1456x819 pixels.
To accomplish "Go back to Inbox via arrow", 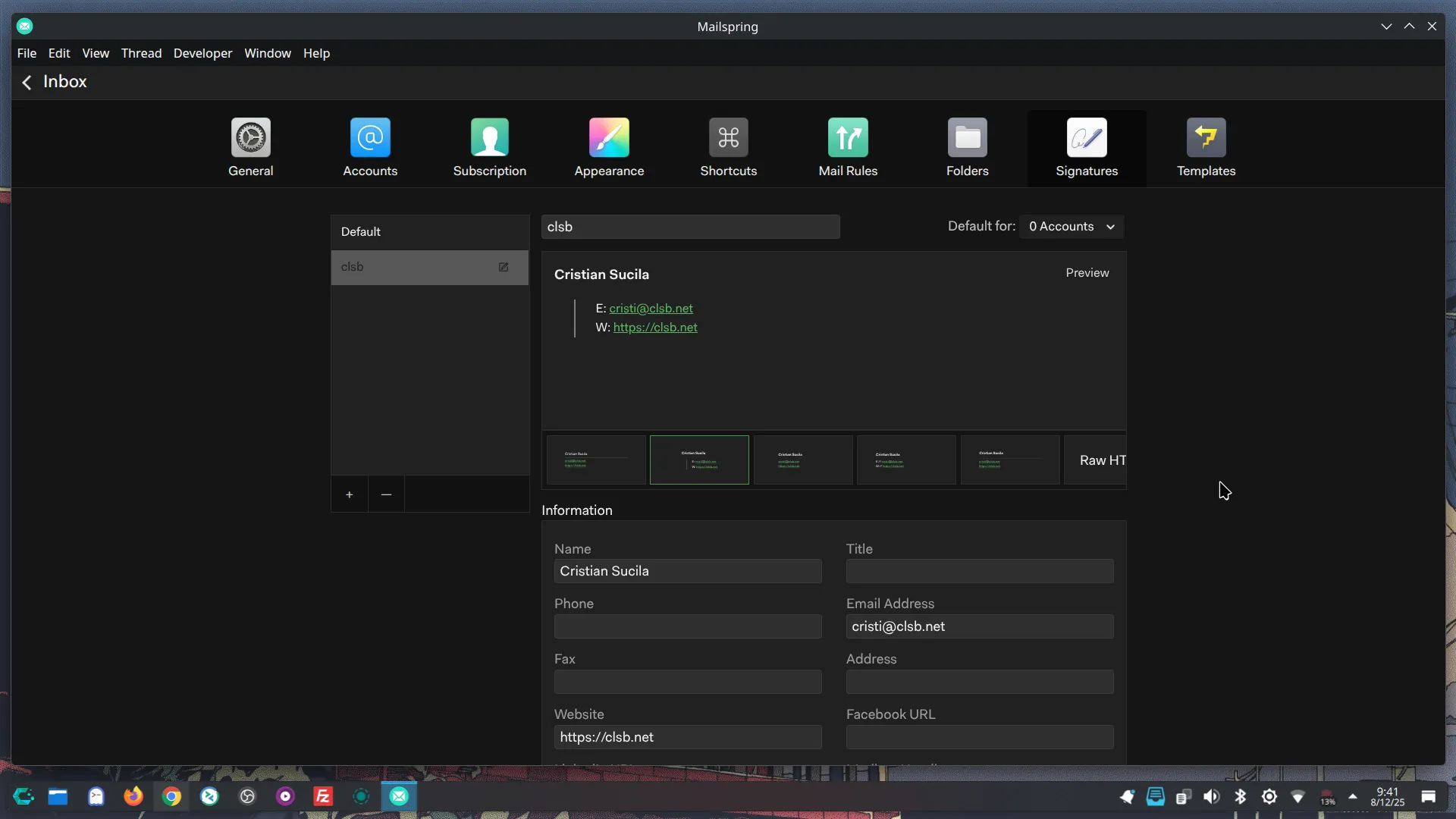I will 27,83.
